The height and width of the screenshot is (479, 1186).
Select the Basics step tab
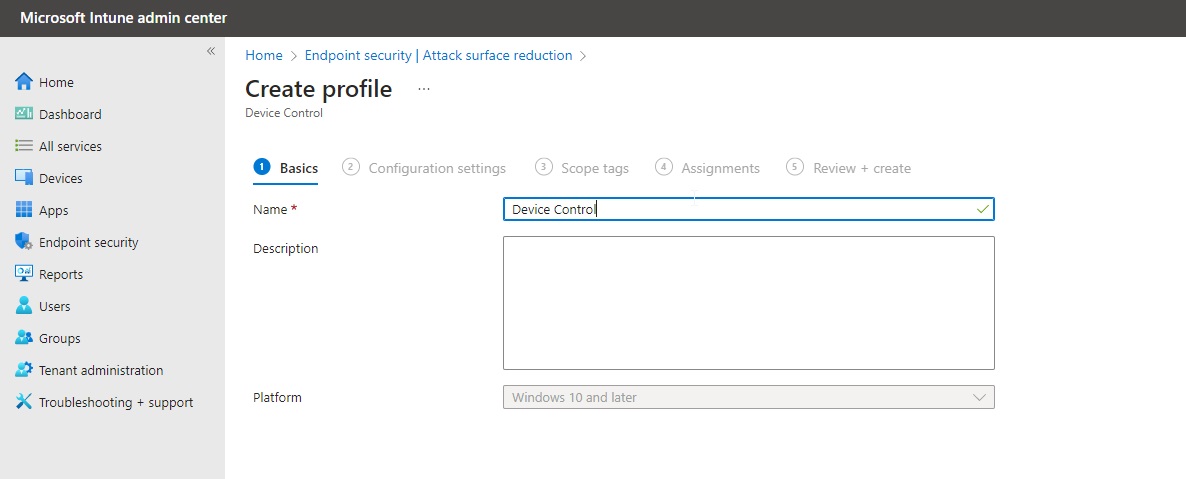(286, 168)
